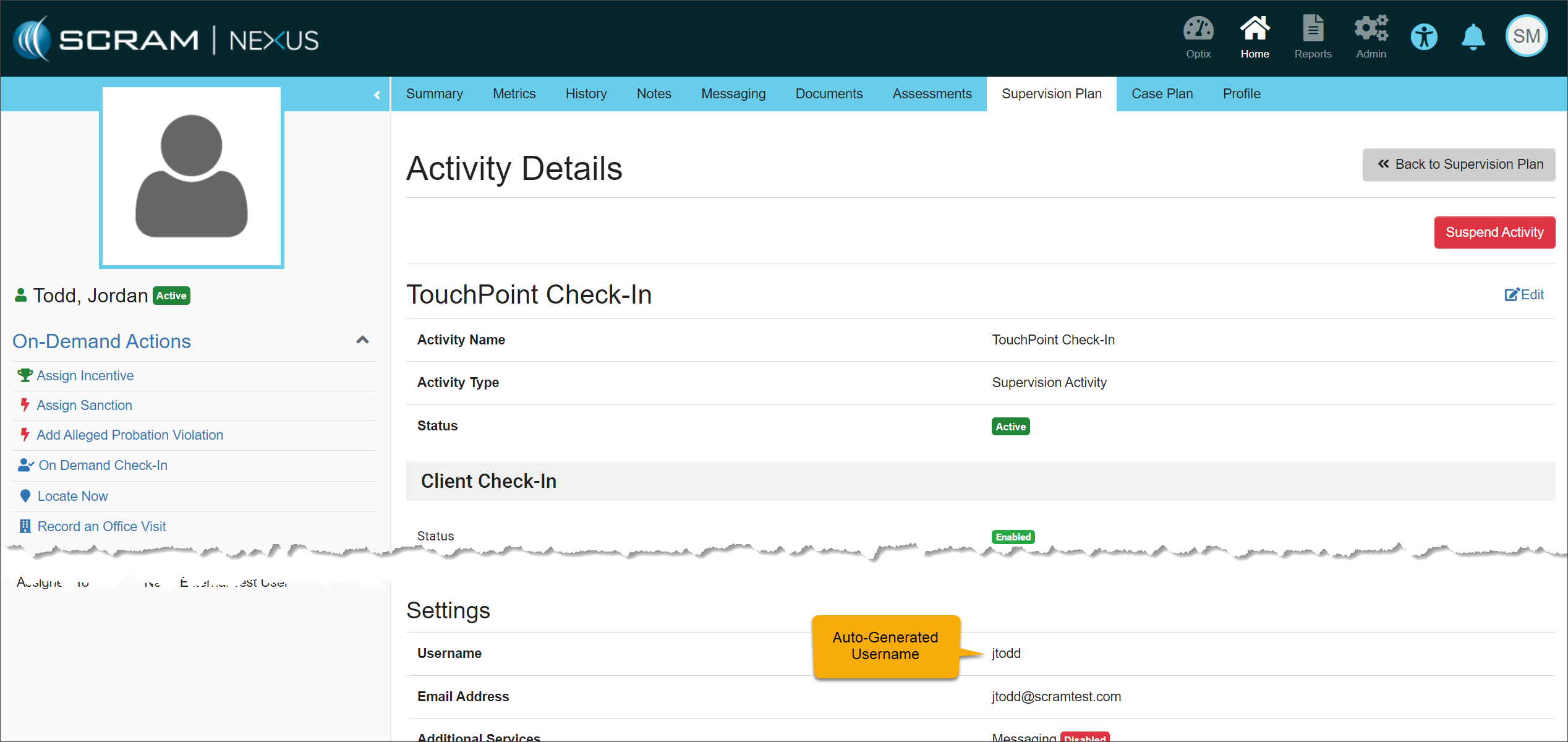Viewport: 1568px width, 742px height.
Task: Click Back to Supervision Plan button
Action: pos(1459,164)
